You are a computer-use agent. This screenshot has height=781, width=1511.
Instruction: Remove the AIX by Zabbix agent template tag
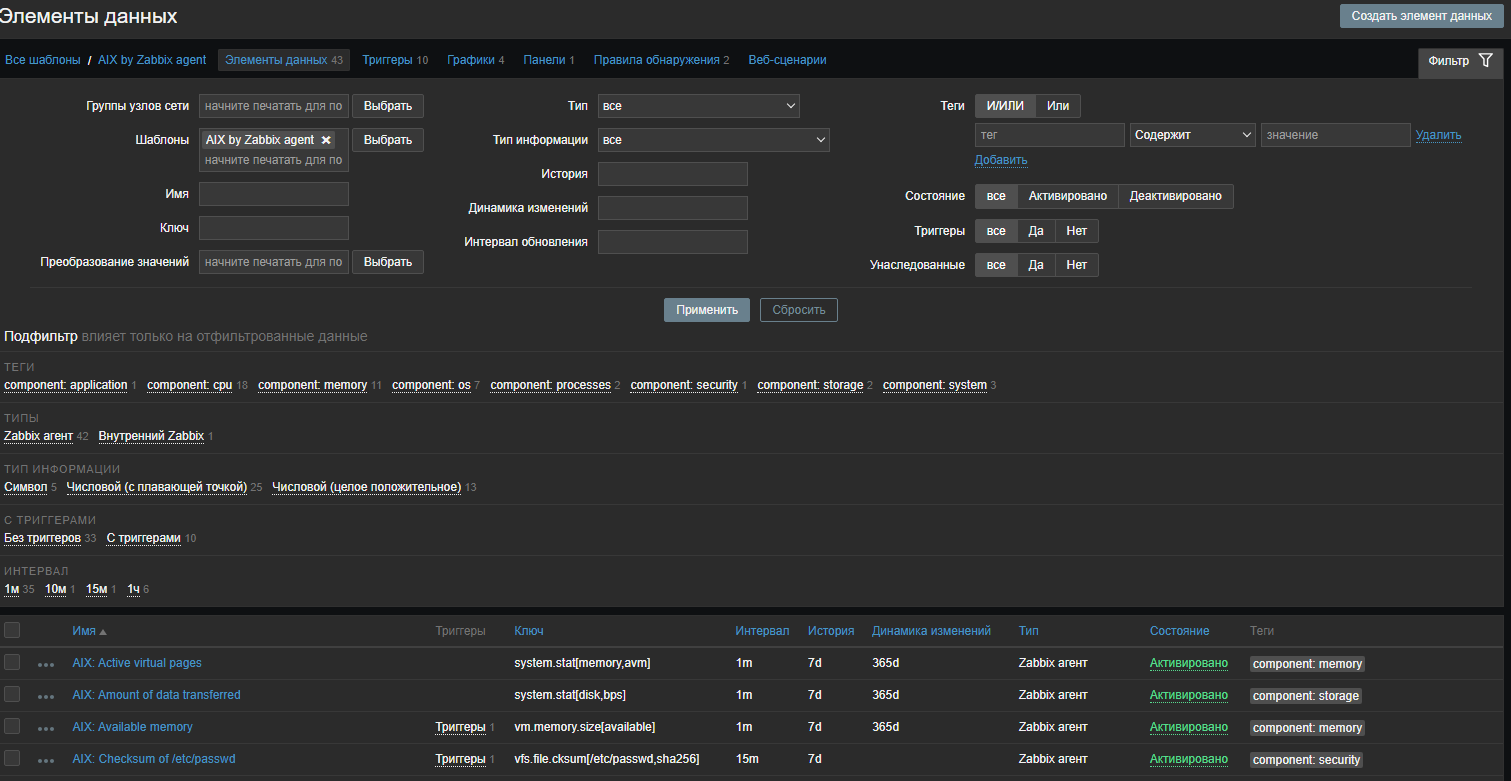pos(326,140)
